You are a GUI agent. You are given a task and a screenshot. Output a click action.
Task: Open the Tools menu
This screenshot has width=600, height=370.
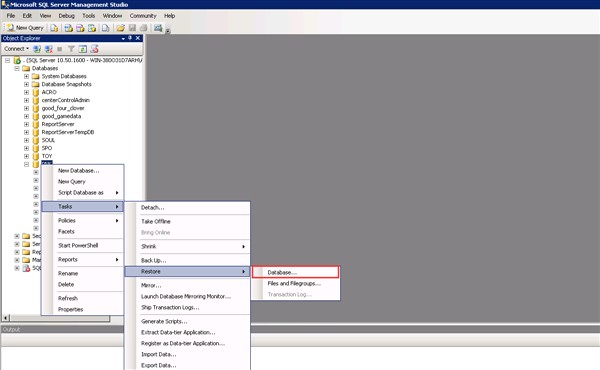pyautogui.click(x=88, y=16)
